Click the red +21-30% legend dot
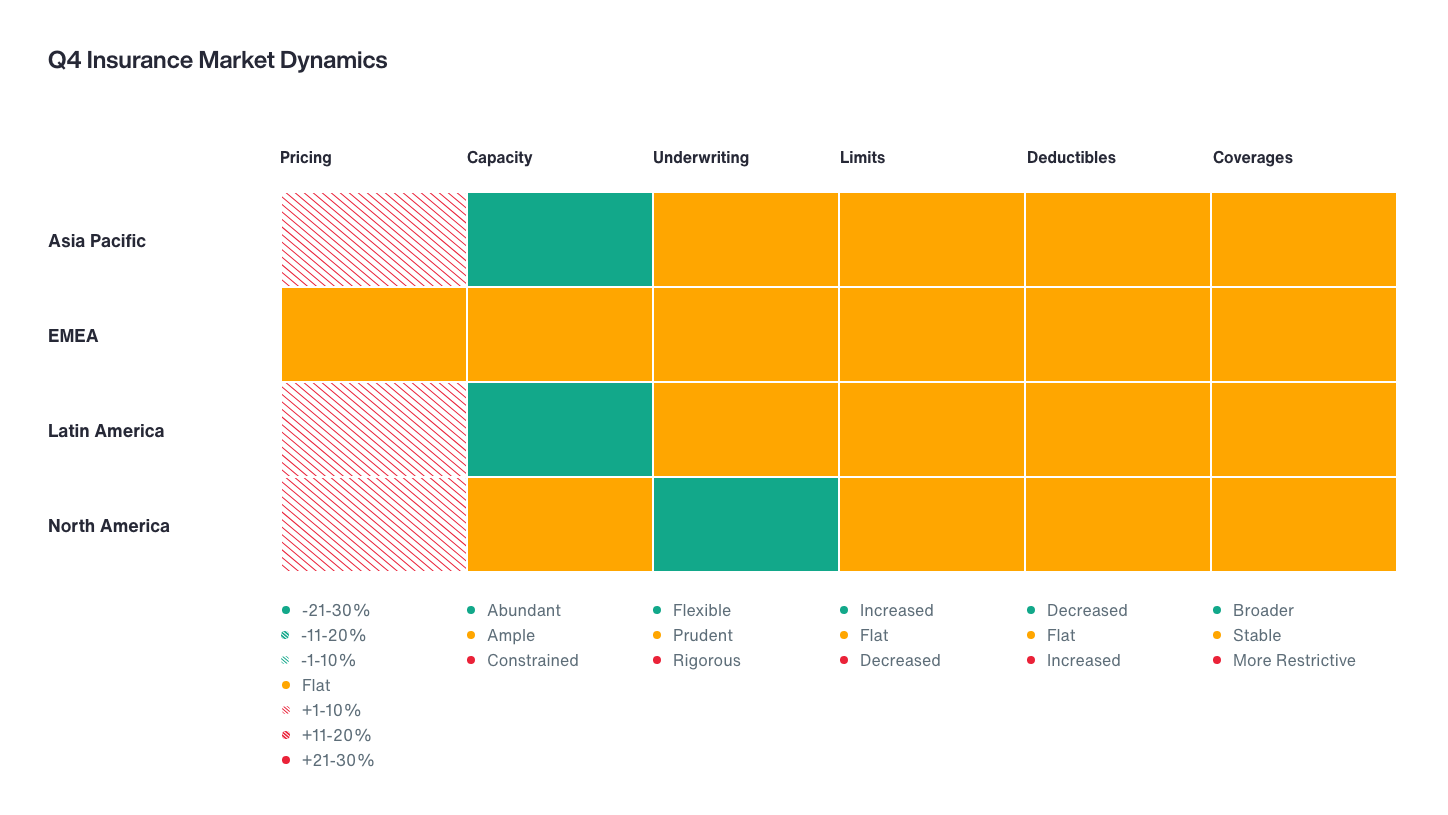The height and width of the screenshot is (815, 1448). click(x=286, y=760)
